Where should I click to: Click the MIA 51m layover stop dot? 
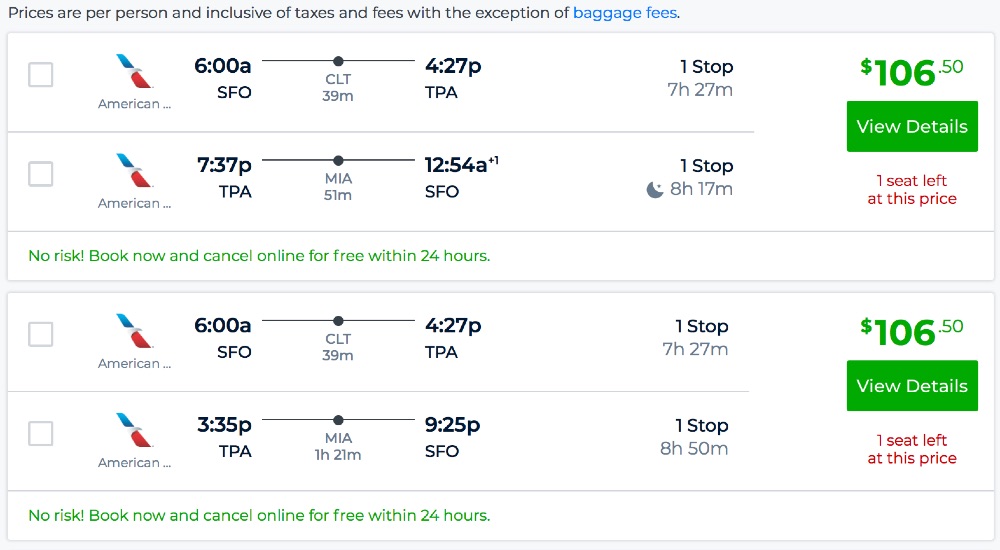pos(338,160)
